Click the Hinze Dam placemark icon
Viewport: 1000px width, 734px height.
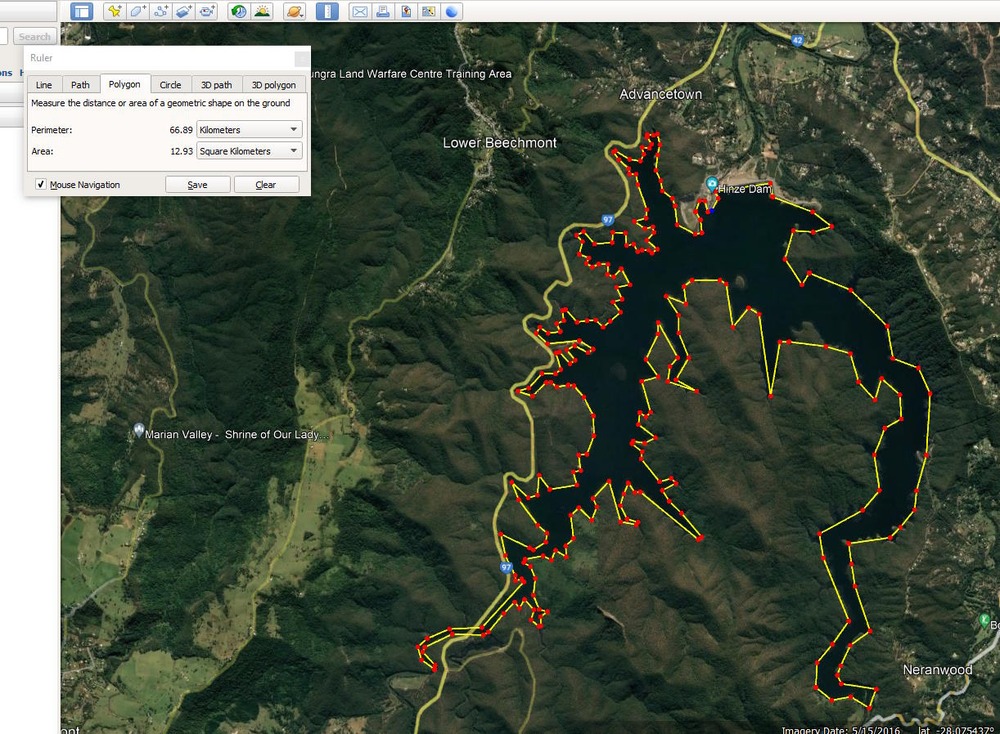click(x=711, y=184)
